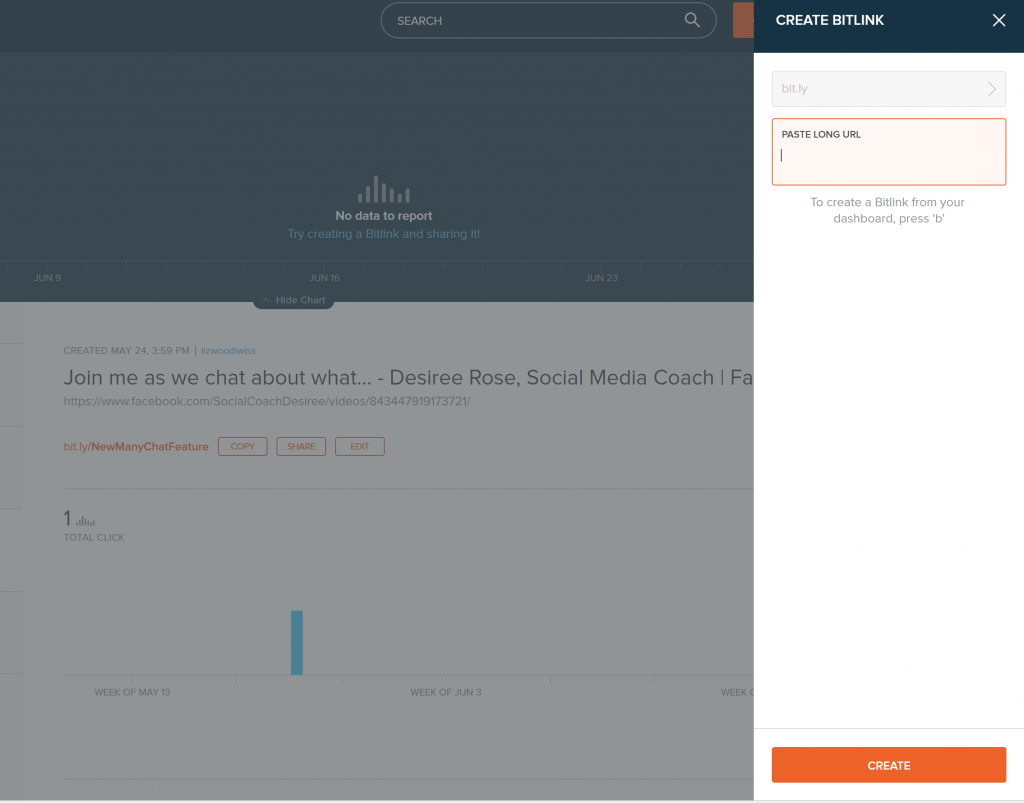
Task: Click the Paste Long URL field
Action: pyautogui.click(x=888, y=152)
